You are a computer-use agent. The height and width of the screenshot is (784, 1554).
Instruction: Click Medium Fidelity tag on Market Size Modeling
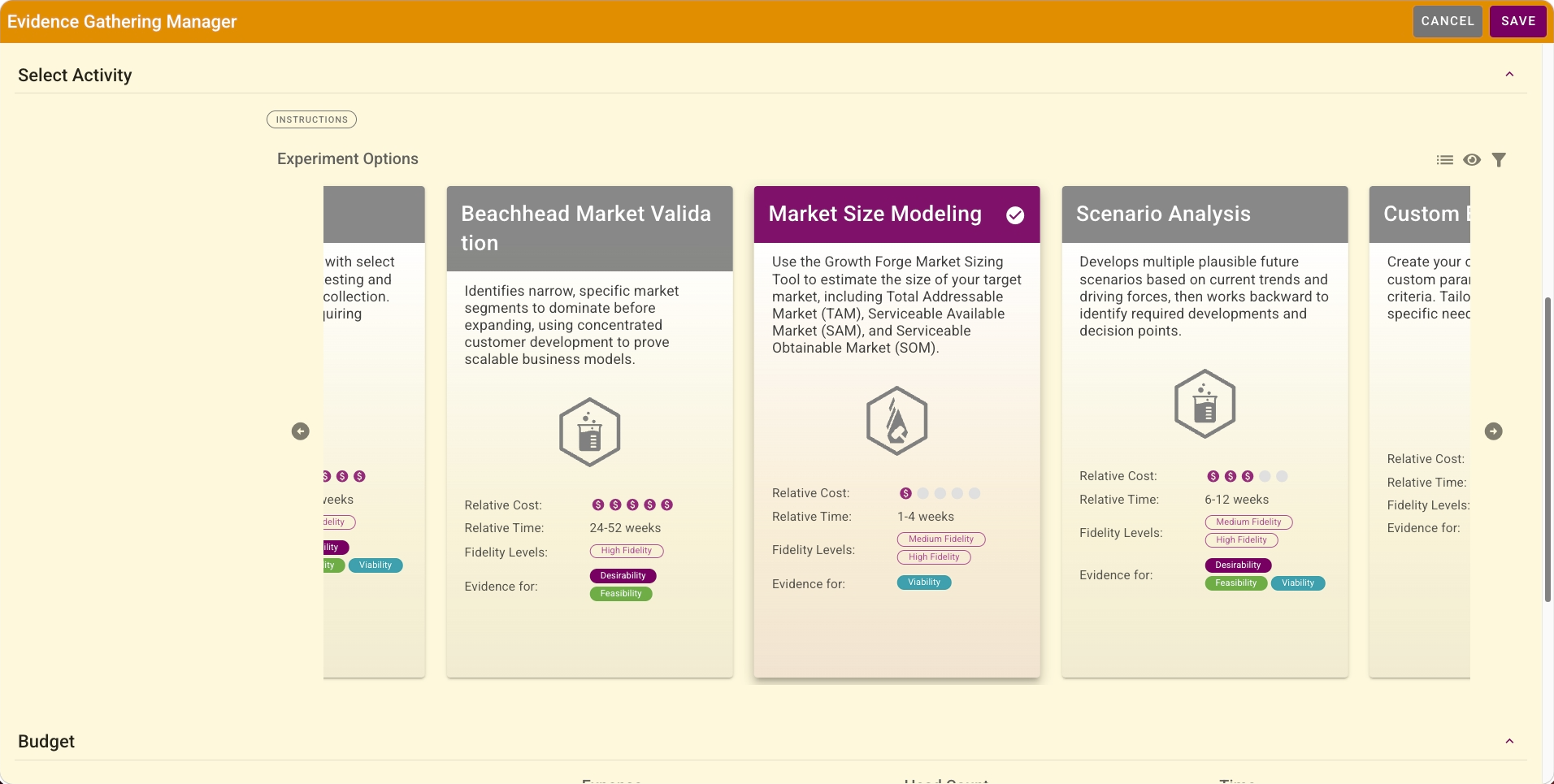pos(941,539)
